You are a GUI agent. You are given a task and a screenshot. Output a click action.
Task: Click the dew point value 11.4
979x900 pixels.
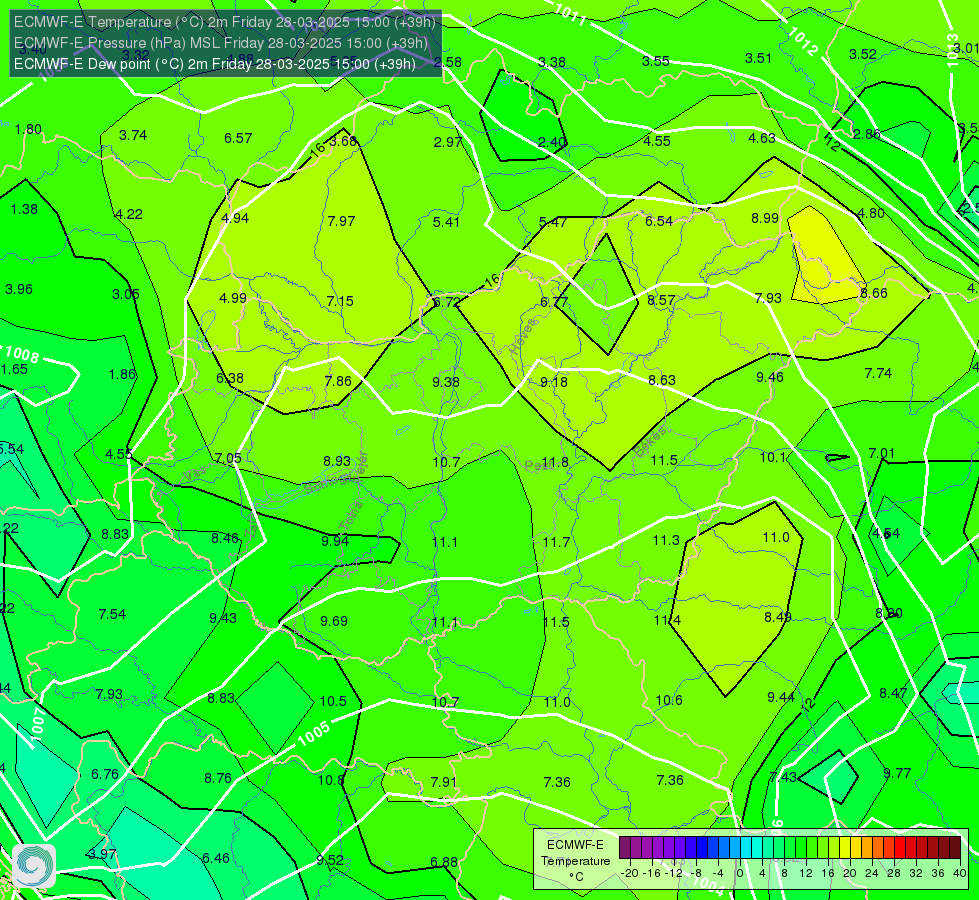(667, 620)
